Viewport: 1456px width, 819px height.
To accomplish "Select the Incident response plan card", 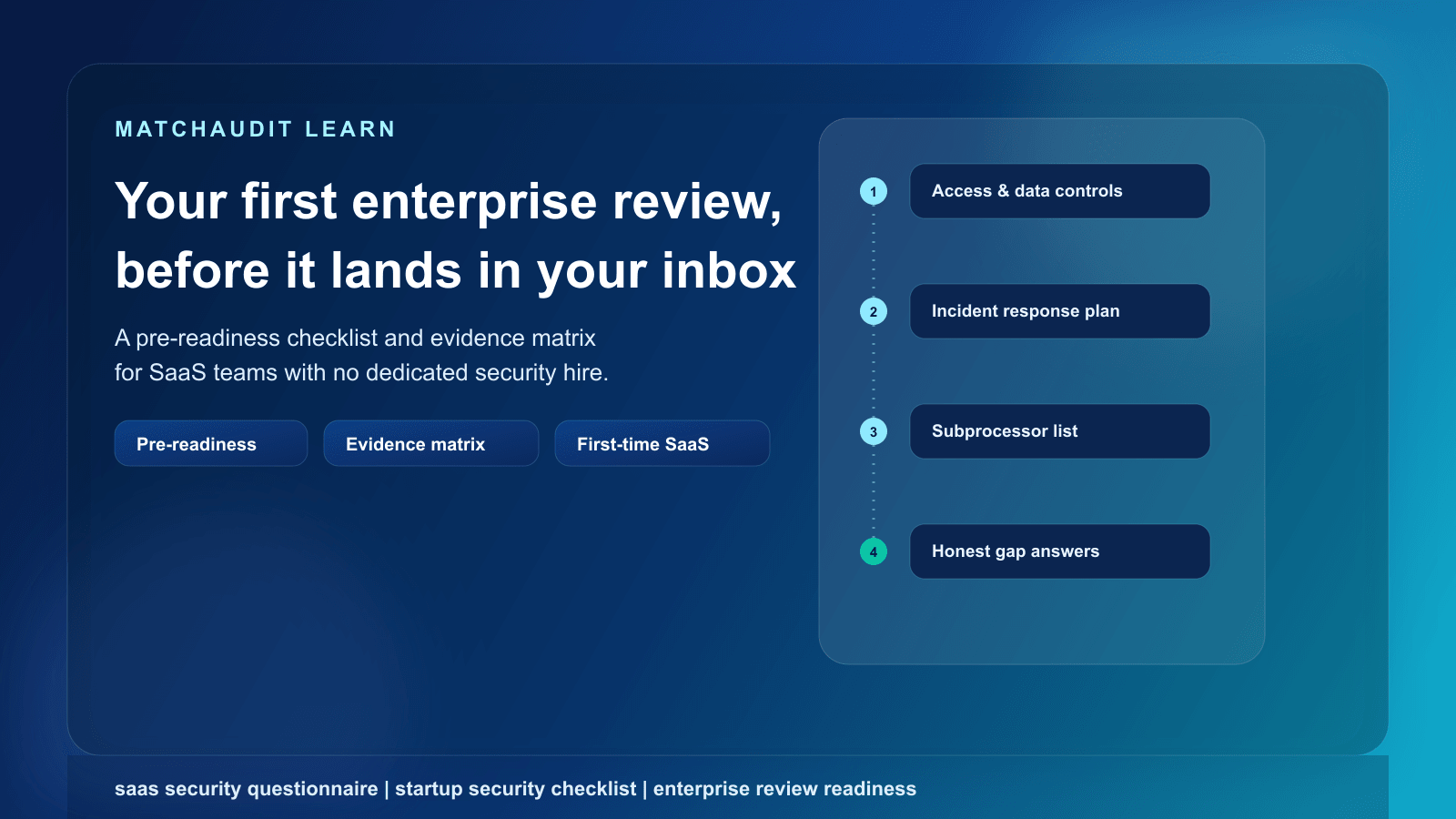I will pos(1060,311).
